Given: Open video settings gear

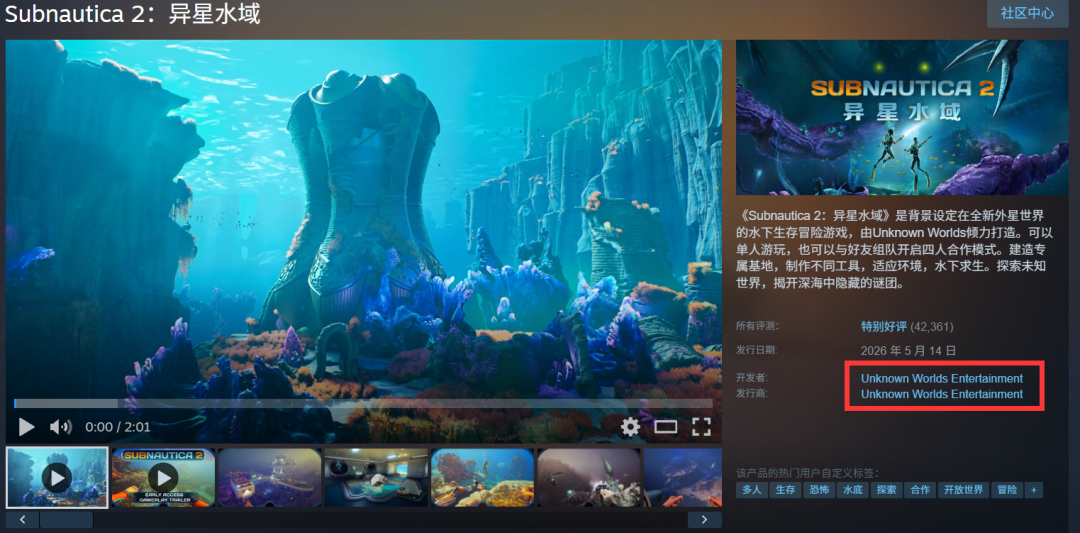Looking at the screenshot, I should click(630, 427).
